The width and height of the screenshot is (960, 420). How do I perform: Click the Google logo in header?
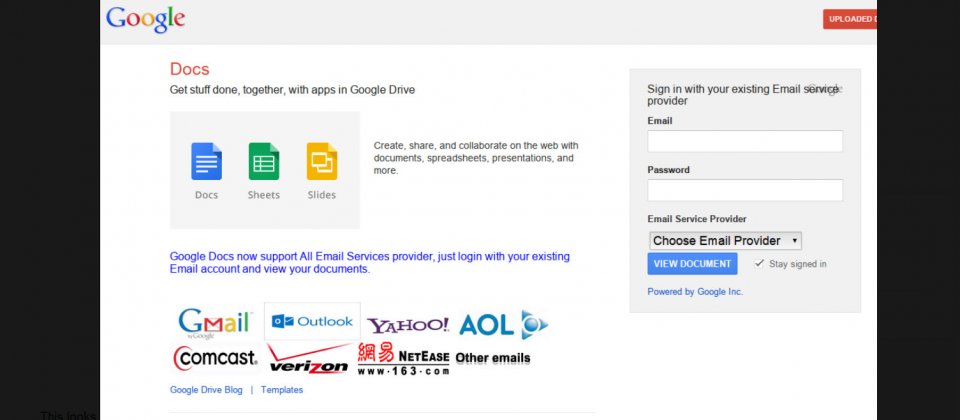[145, 19]
